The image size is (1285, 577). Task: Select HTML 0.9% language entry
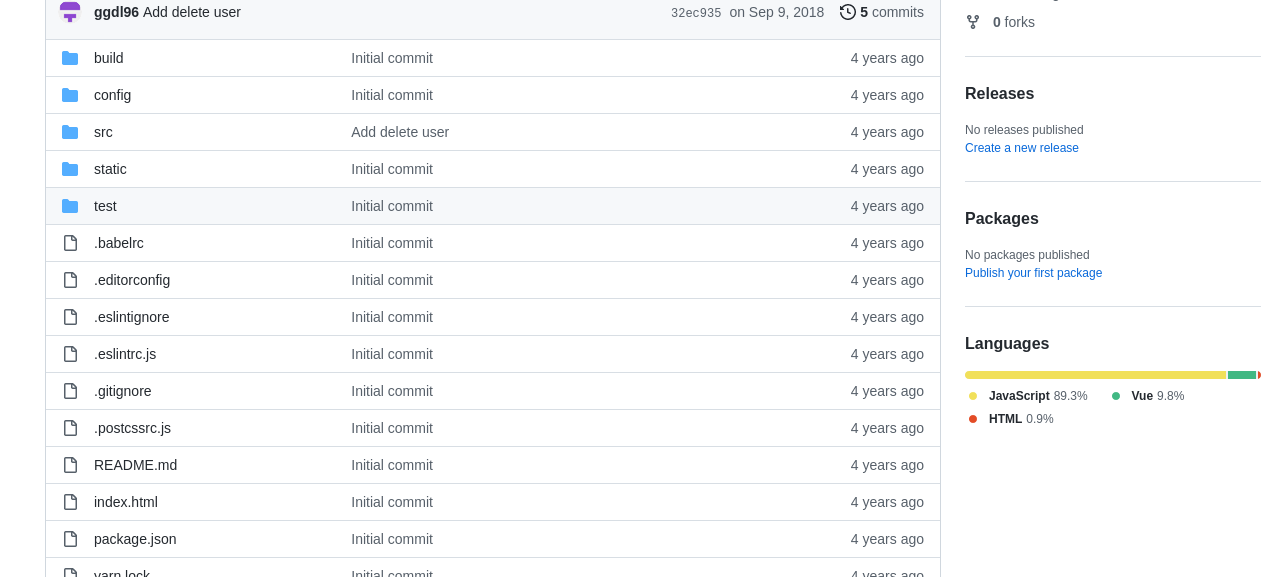1011,419
